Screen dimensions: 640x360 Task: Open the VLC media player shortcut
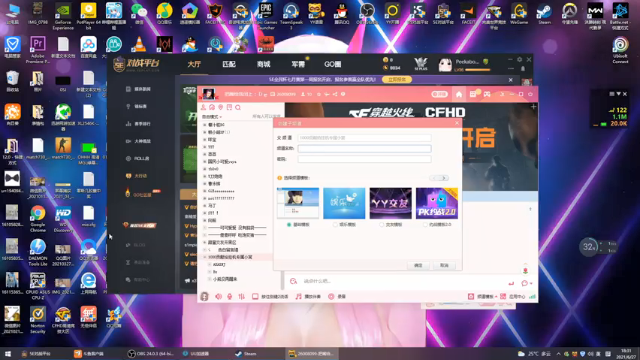pos(139,44)
